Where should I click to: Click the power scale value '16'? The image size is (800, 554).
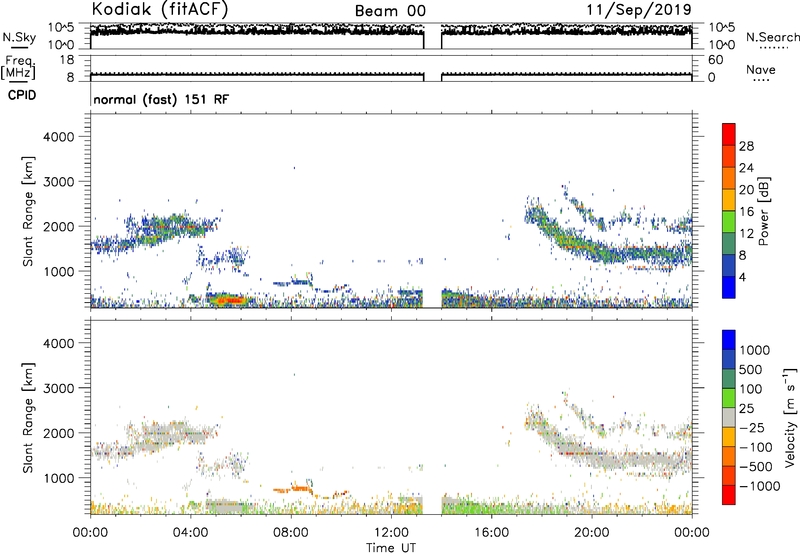(x=746, y=212)
